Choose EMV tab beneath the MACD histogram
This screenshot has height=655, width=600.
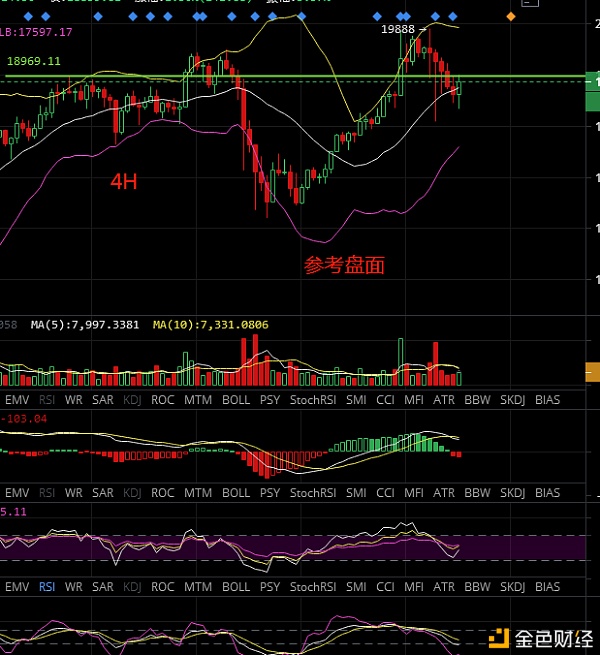pos(17,493)
